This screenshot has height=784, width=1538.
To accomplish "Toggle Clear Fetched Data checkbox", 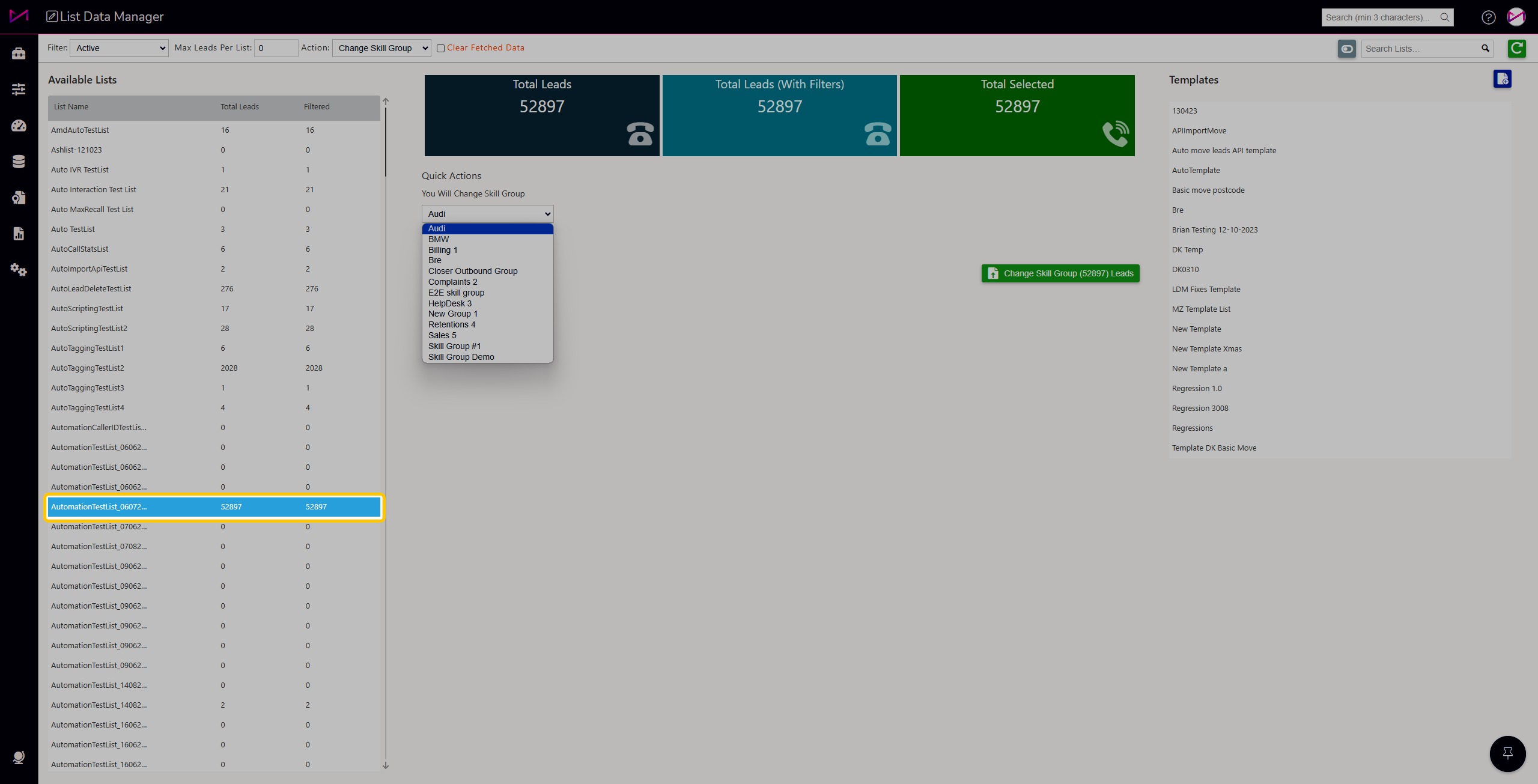I will (440, 48).
